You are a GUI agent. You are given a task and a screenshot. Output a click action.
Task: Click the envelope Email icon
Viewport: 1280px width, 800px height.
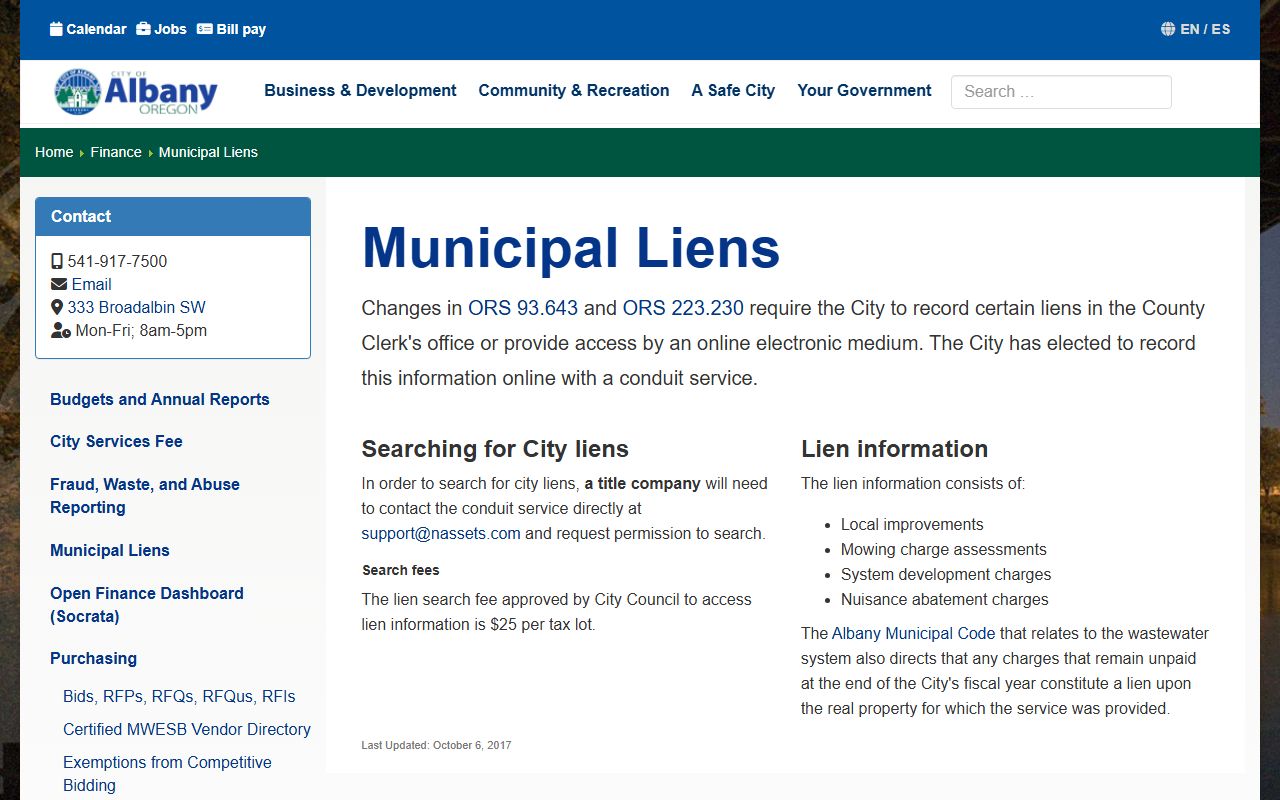click(x=59, y=284)
